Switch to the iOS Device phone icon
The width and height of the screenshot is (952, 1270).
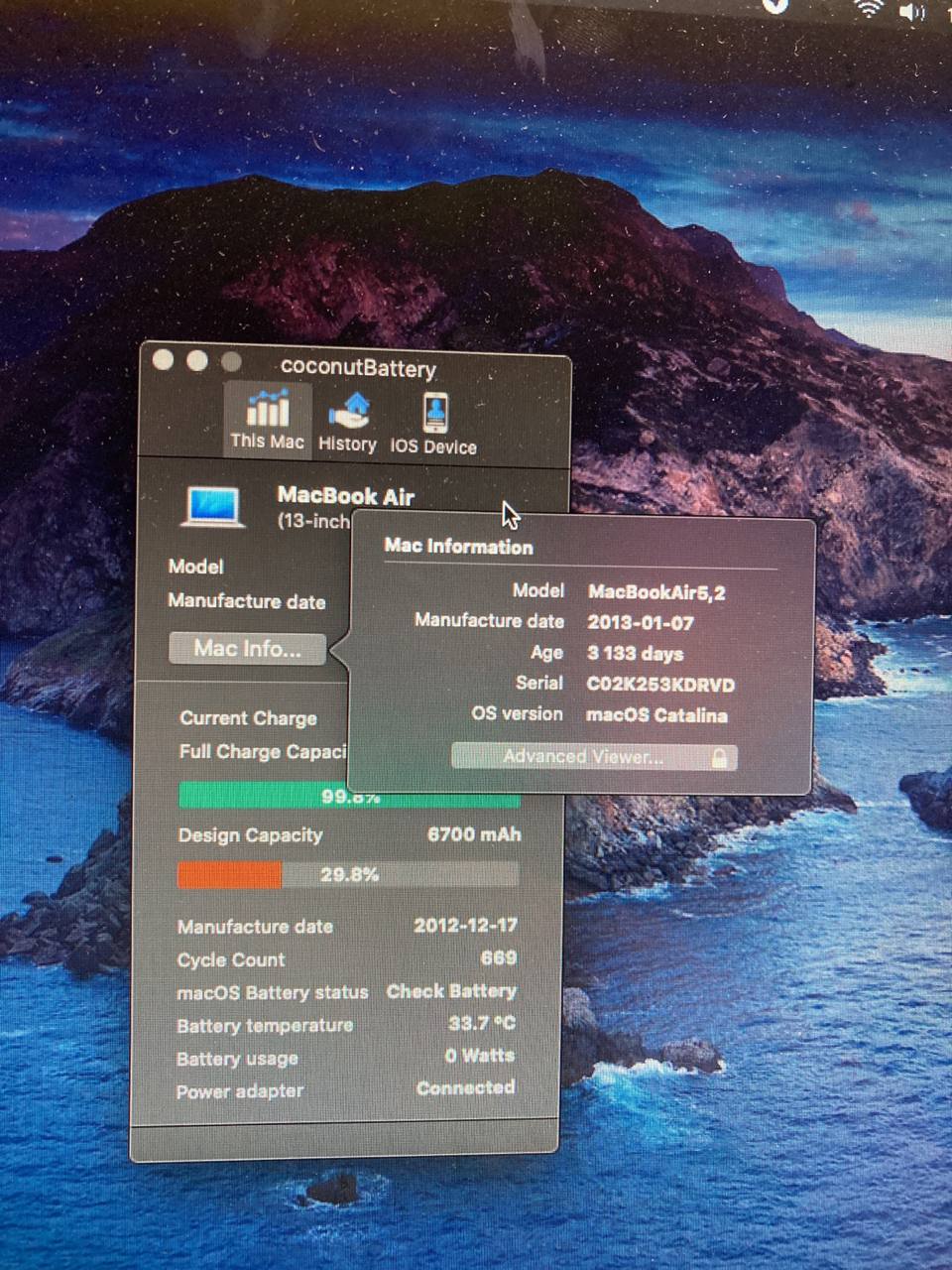434,413
